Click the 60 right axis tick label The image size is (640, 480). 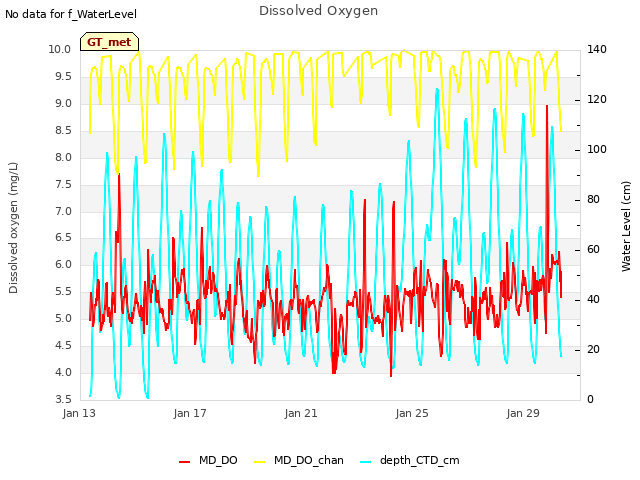tap(593, 249)
